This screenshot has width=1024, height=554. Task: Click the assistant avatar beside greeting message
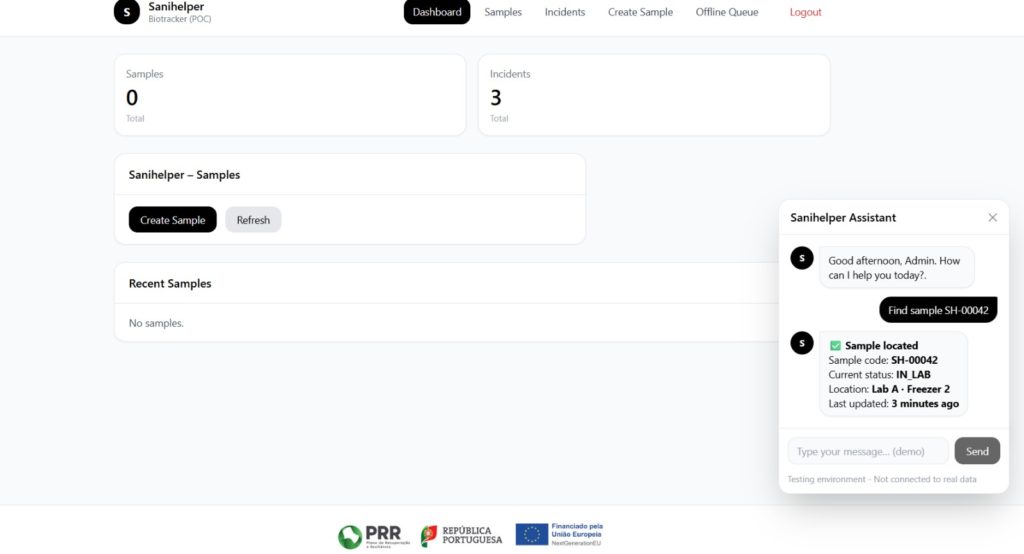click(802, 258)
